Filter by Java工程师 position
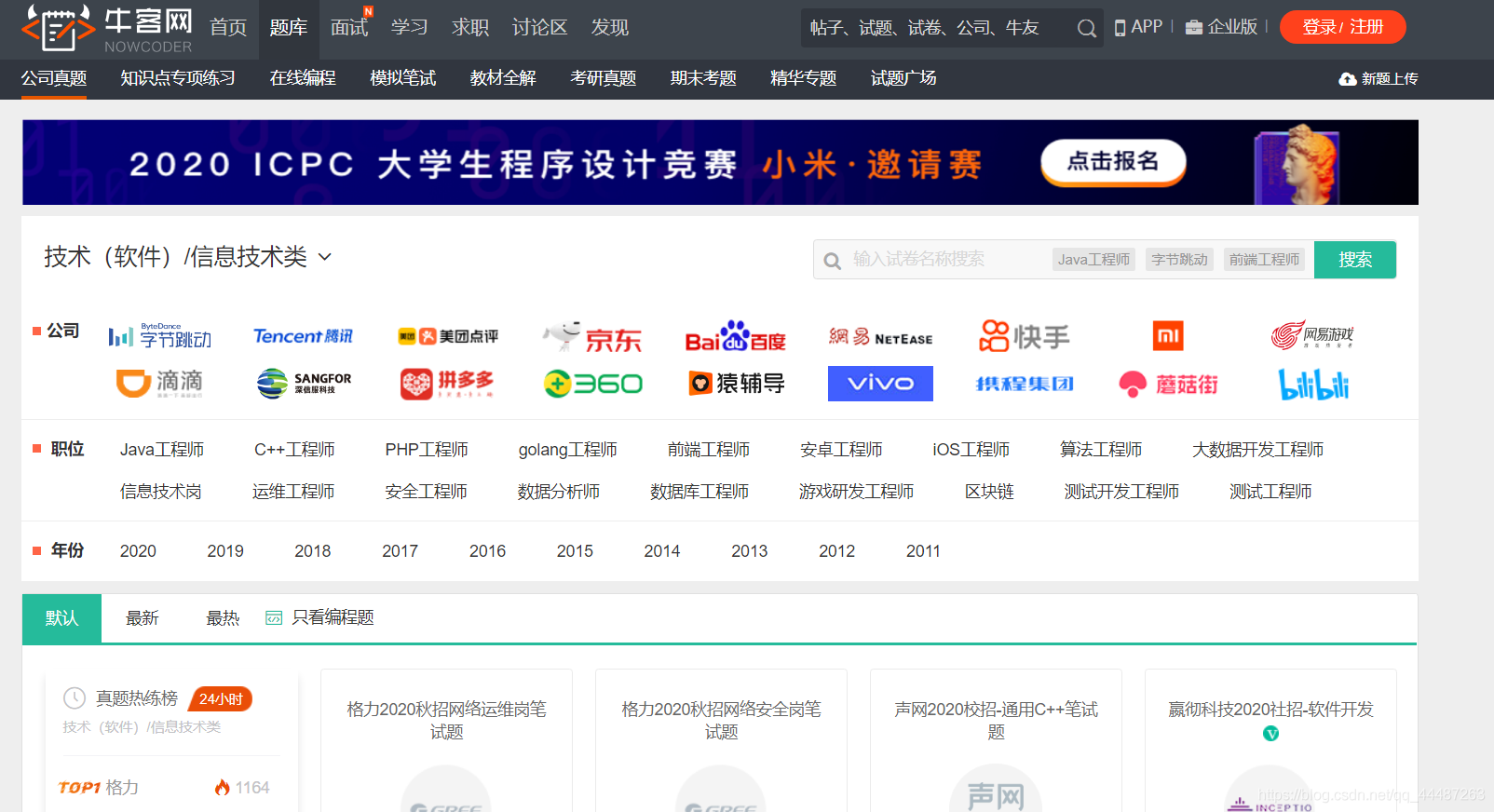This screenshot has height=812, width=1494. pos(162,450)
